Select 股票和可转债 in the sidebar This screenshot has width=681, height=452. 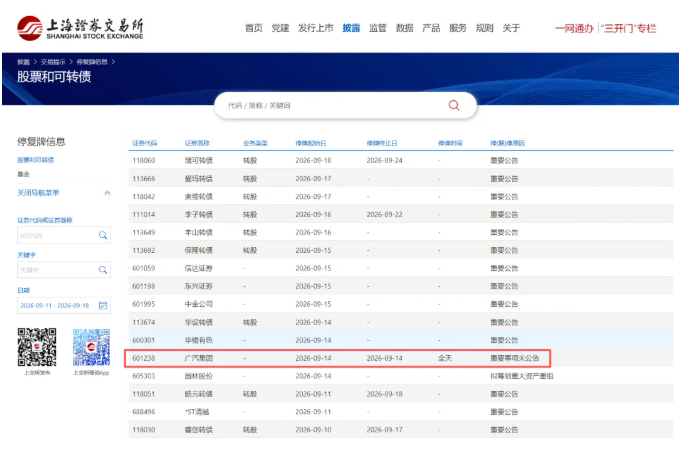[36, 160]
